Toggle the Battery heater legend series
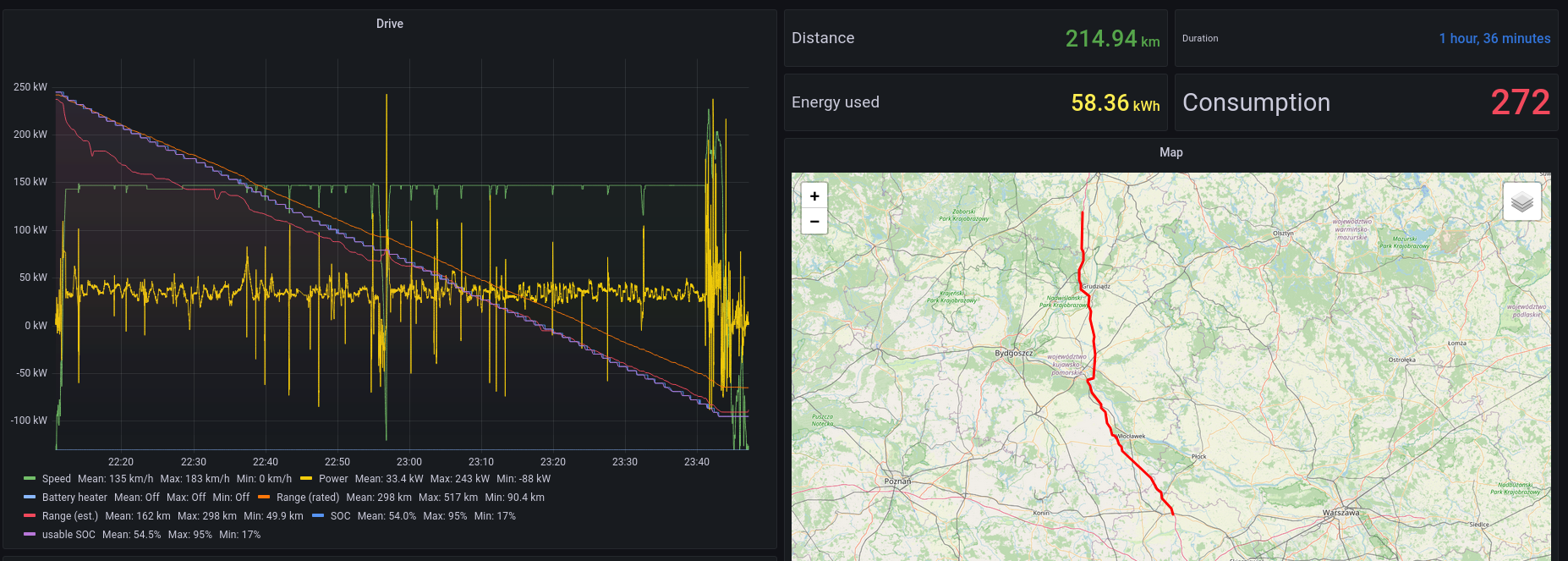Viewport: 1568px width, 561px height. click(x=74, y=498)
